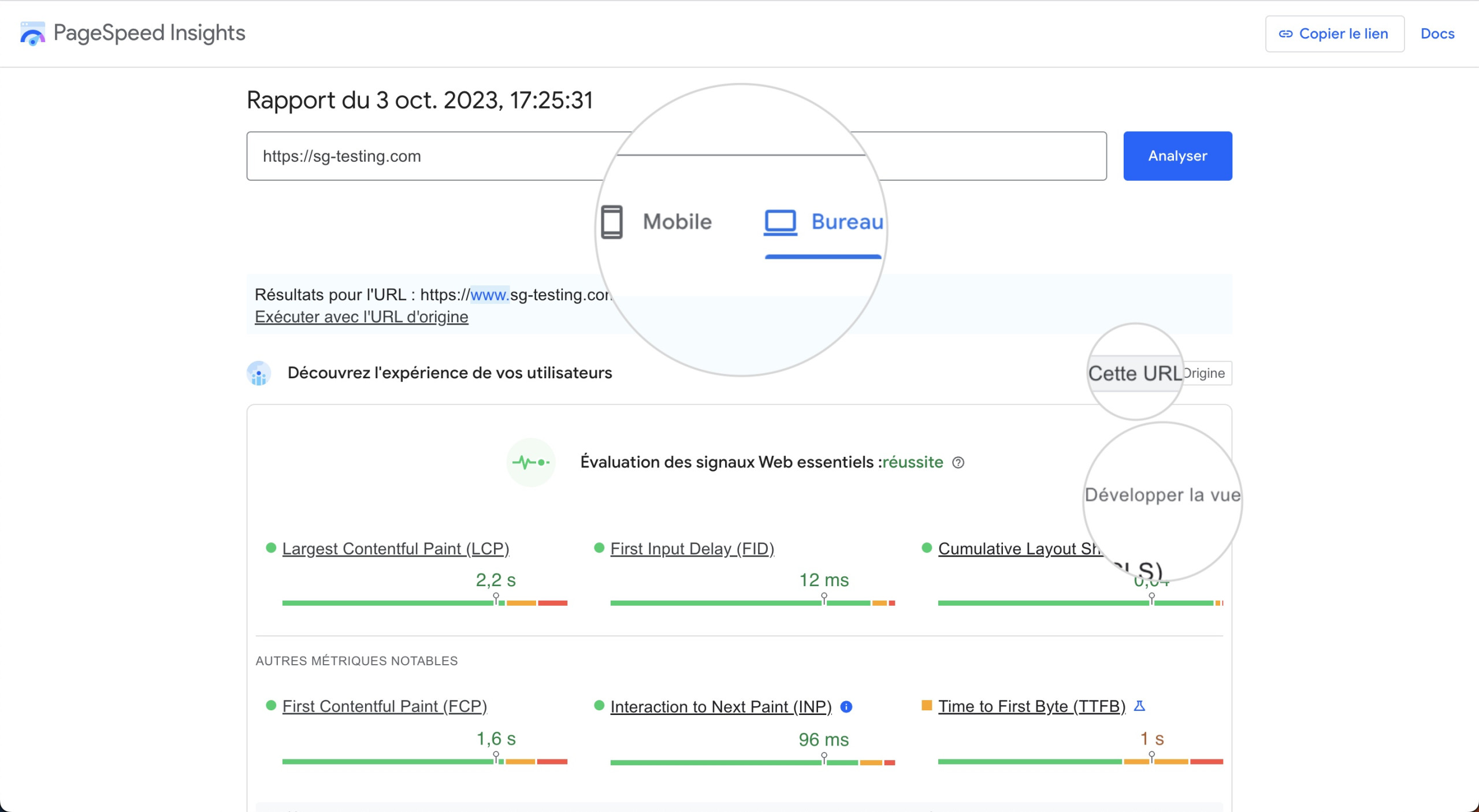Click the mobile phone icon
1479x812 pixels.
tap(611, 222)
